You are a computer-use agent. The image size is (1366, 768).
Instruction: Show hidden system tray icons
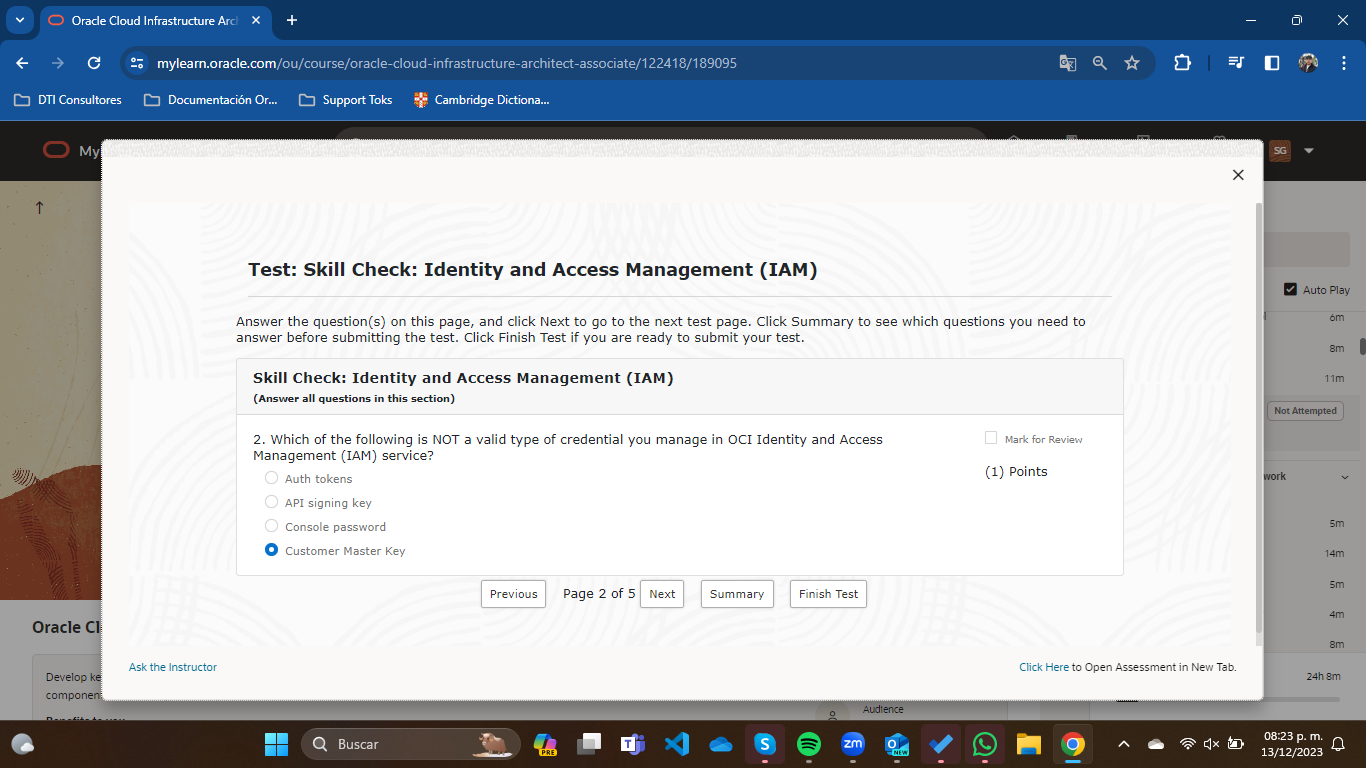coord(1124,744)
